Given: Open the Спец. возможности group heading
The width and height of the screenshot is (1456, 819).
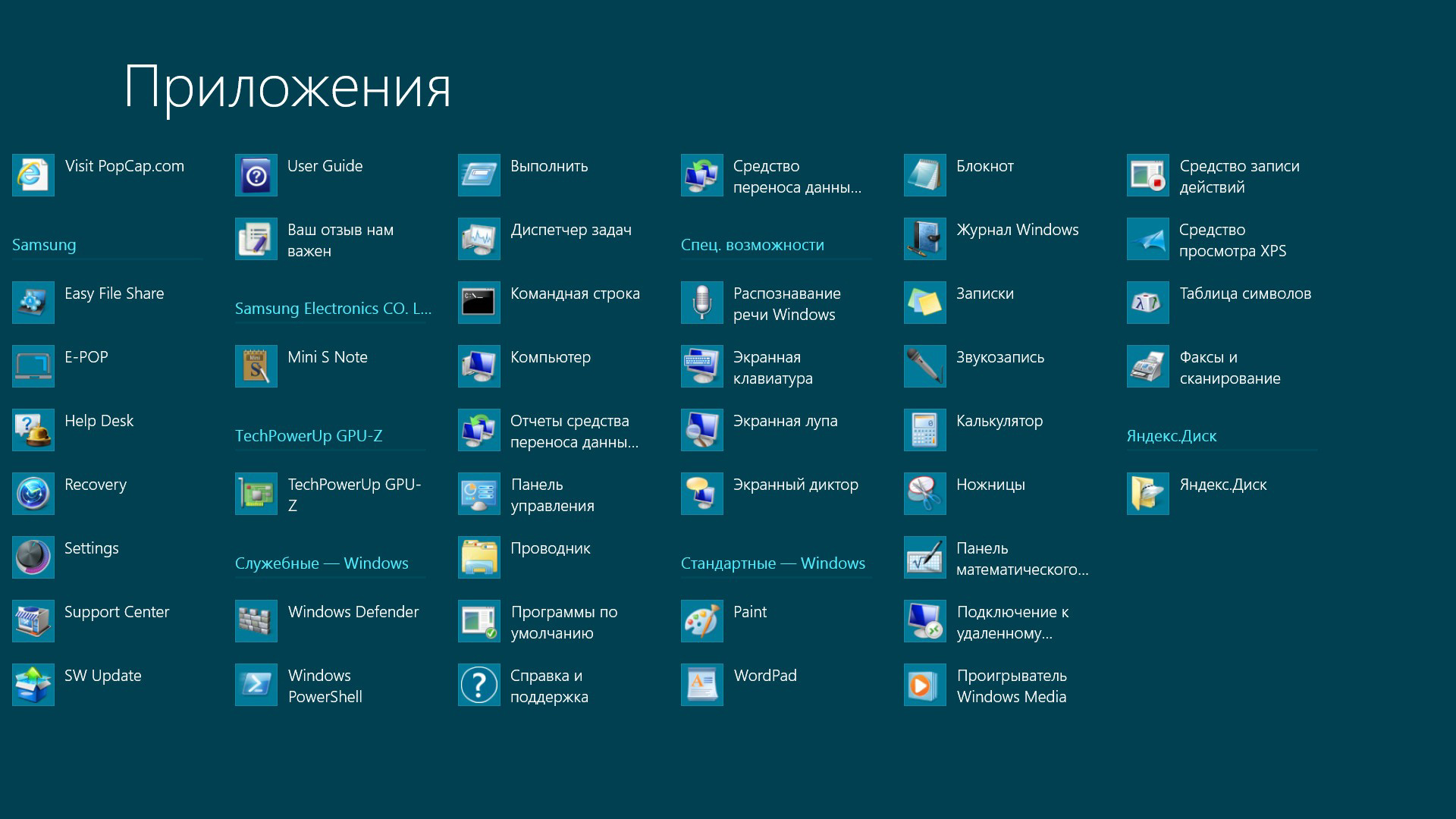Looking at the screenshot, I should pyautogui.click(x=752, y=245).
